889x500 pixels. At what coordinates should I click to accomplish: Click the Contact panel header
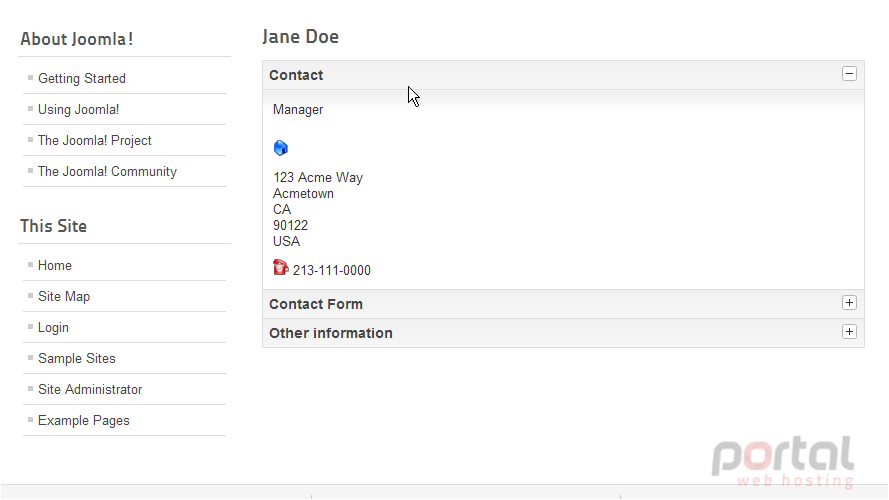point(563,75)
